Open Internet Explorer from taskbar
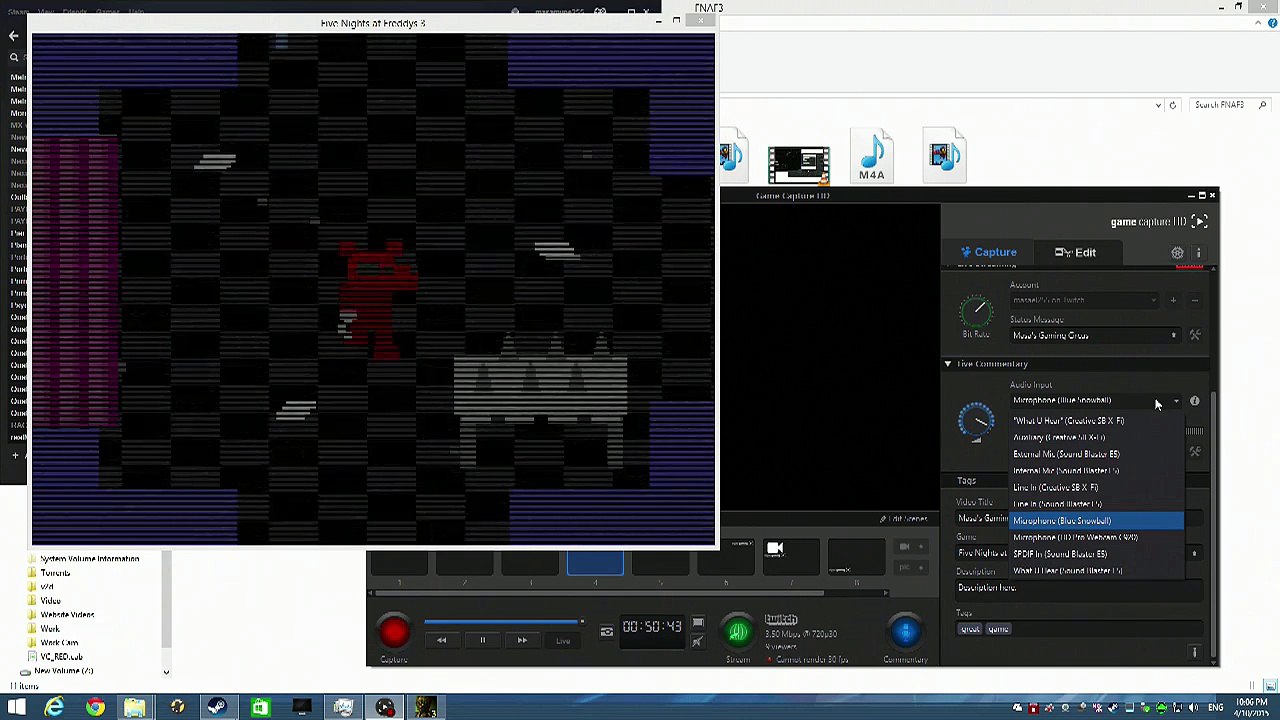Screen dimensions: 1280x720 (x=54, y=708)
